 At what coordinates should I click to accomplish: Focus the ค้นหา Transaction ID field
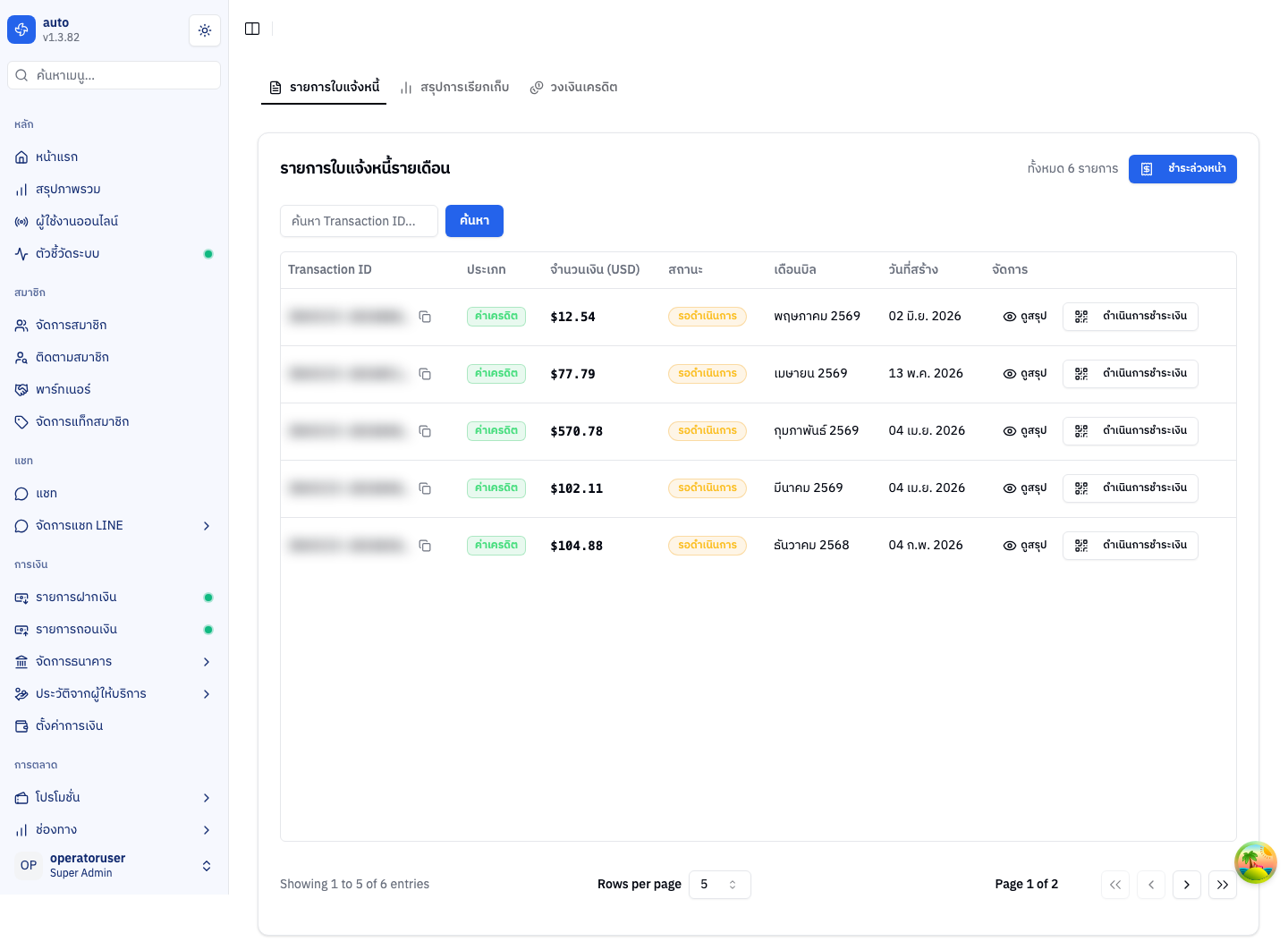(359, 221)
